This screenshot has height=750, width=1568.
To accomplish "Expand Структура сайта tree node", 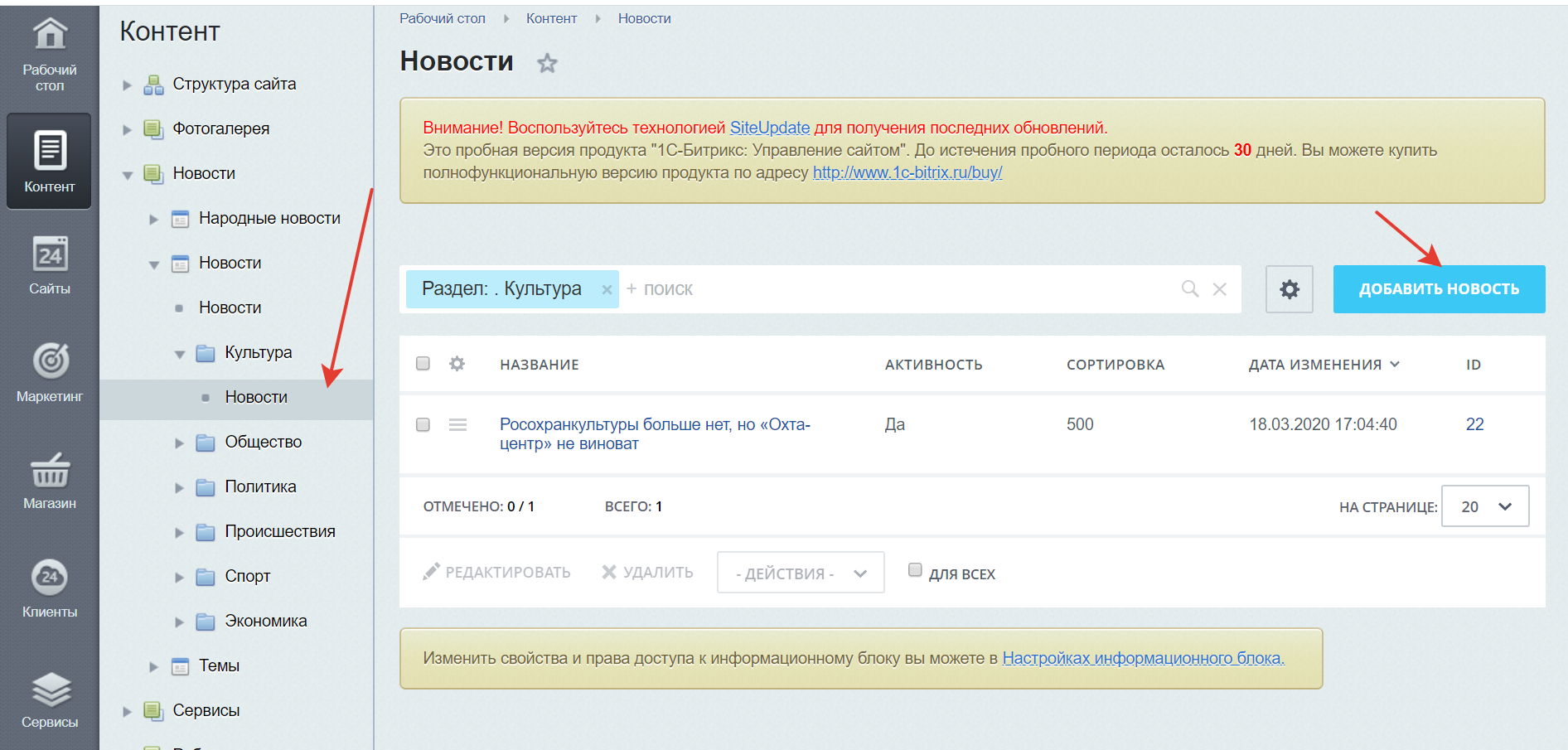I will point(127,85).
